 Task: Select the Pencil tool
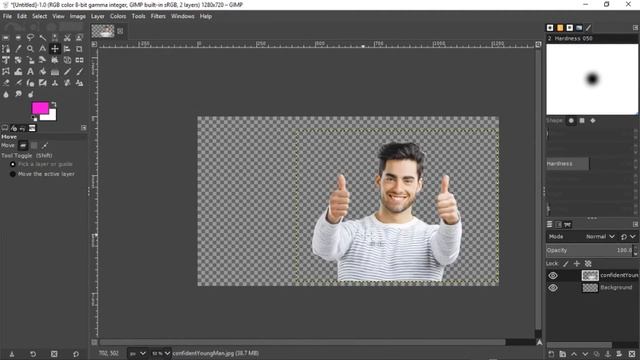(67, 72)
